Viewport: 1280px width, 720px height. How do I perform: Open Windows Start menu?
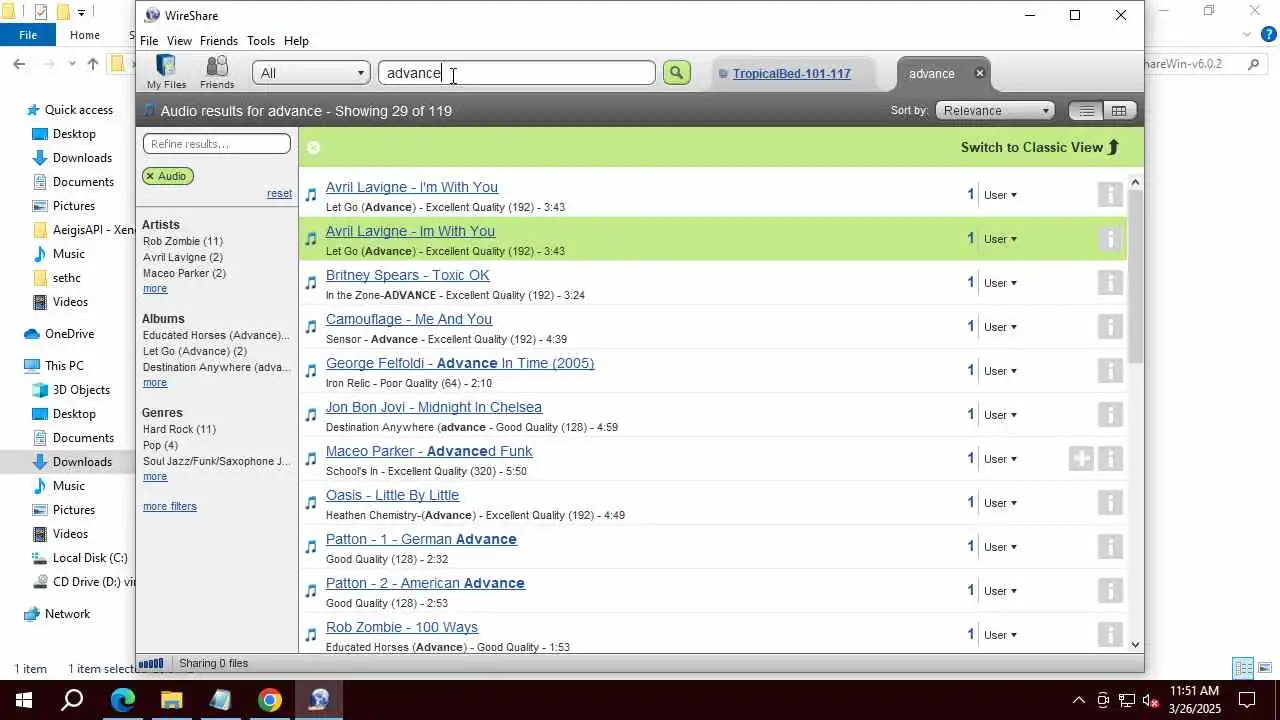coord(24,700)
